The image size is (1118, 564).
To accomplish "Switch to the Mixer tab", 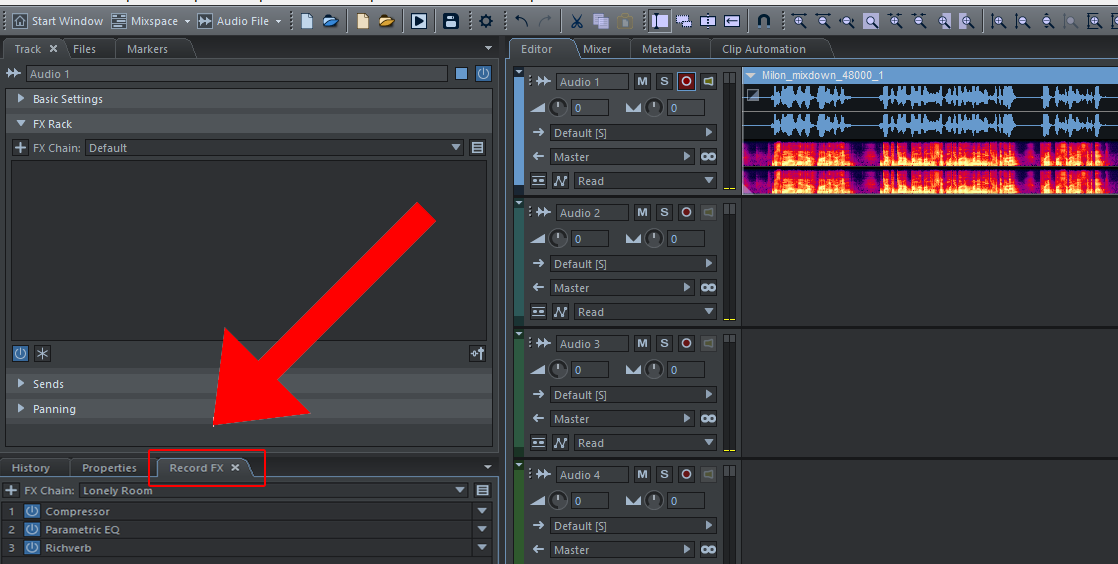I will 597,49.
